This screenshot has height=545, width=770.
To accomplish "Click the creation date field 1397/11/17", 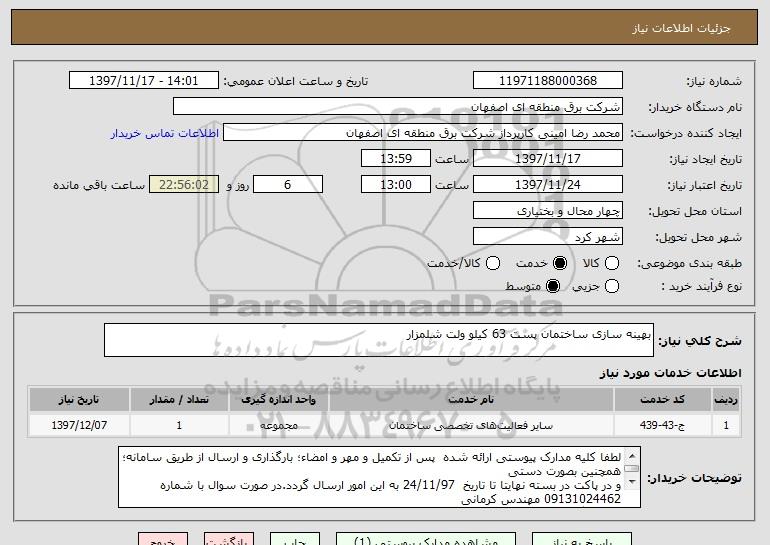I will pos(548,159).
